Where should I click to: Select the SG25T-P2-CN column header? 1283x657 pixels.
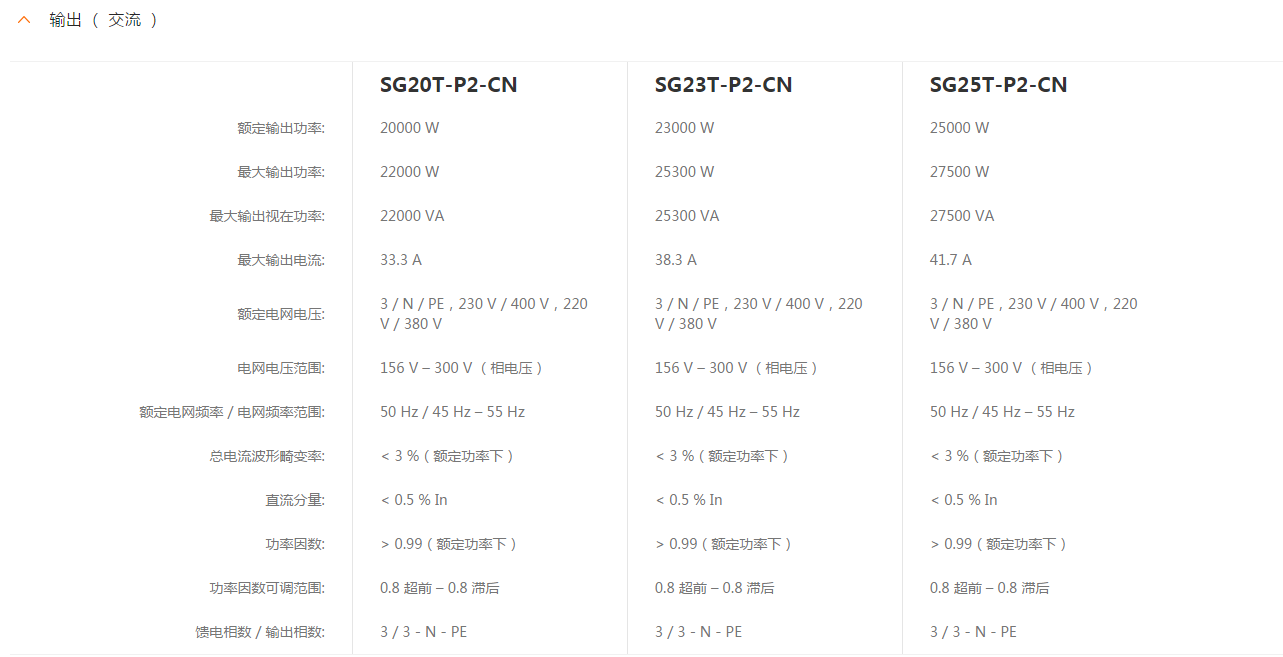(x=999, y=85)
